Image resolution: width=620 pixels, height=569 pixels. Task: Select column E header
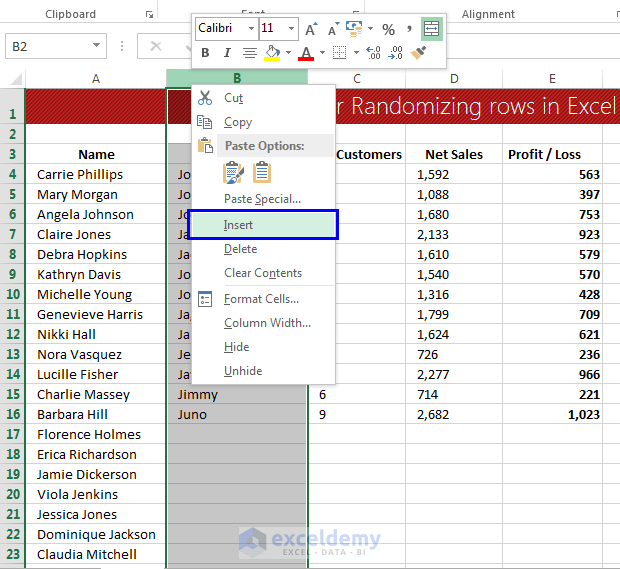pos(552,79)
